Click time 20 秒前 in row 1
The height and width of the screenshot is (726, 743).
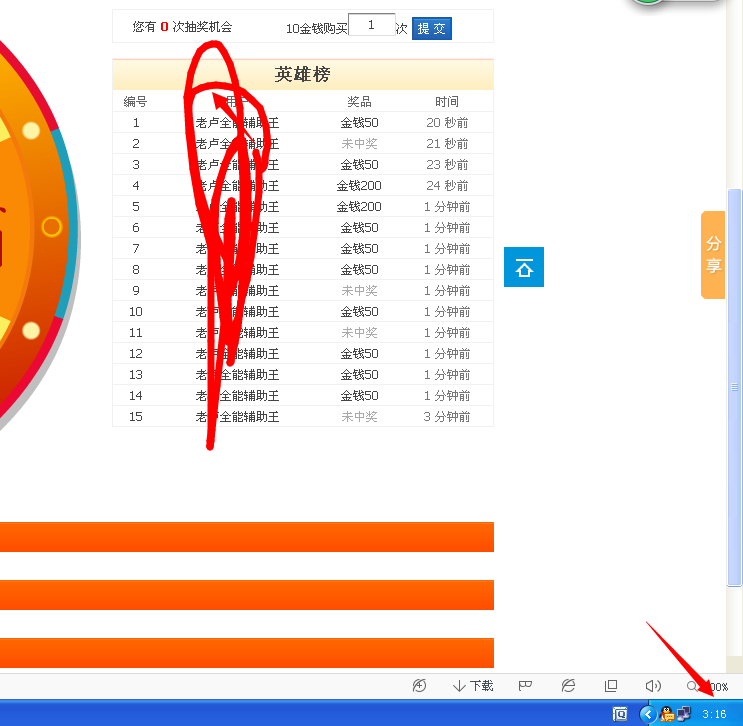tap(447, 123)
